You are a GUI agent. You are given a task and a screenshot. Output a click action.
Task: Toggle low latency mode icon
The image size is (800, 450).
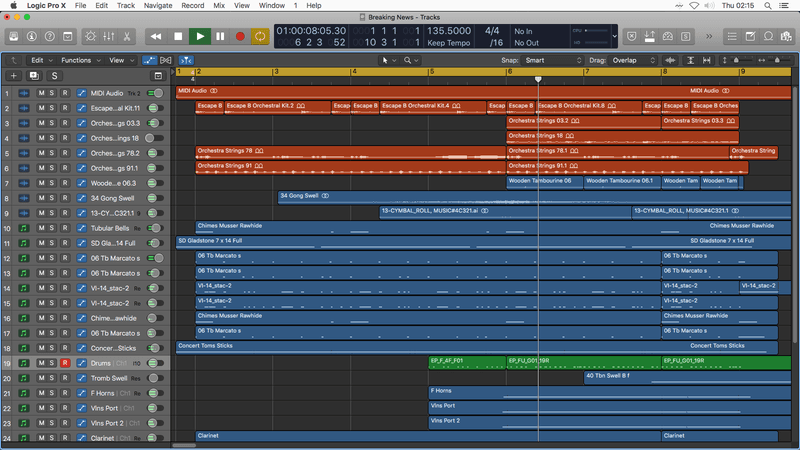pyautogui.click(x=668, y=36)
